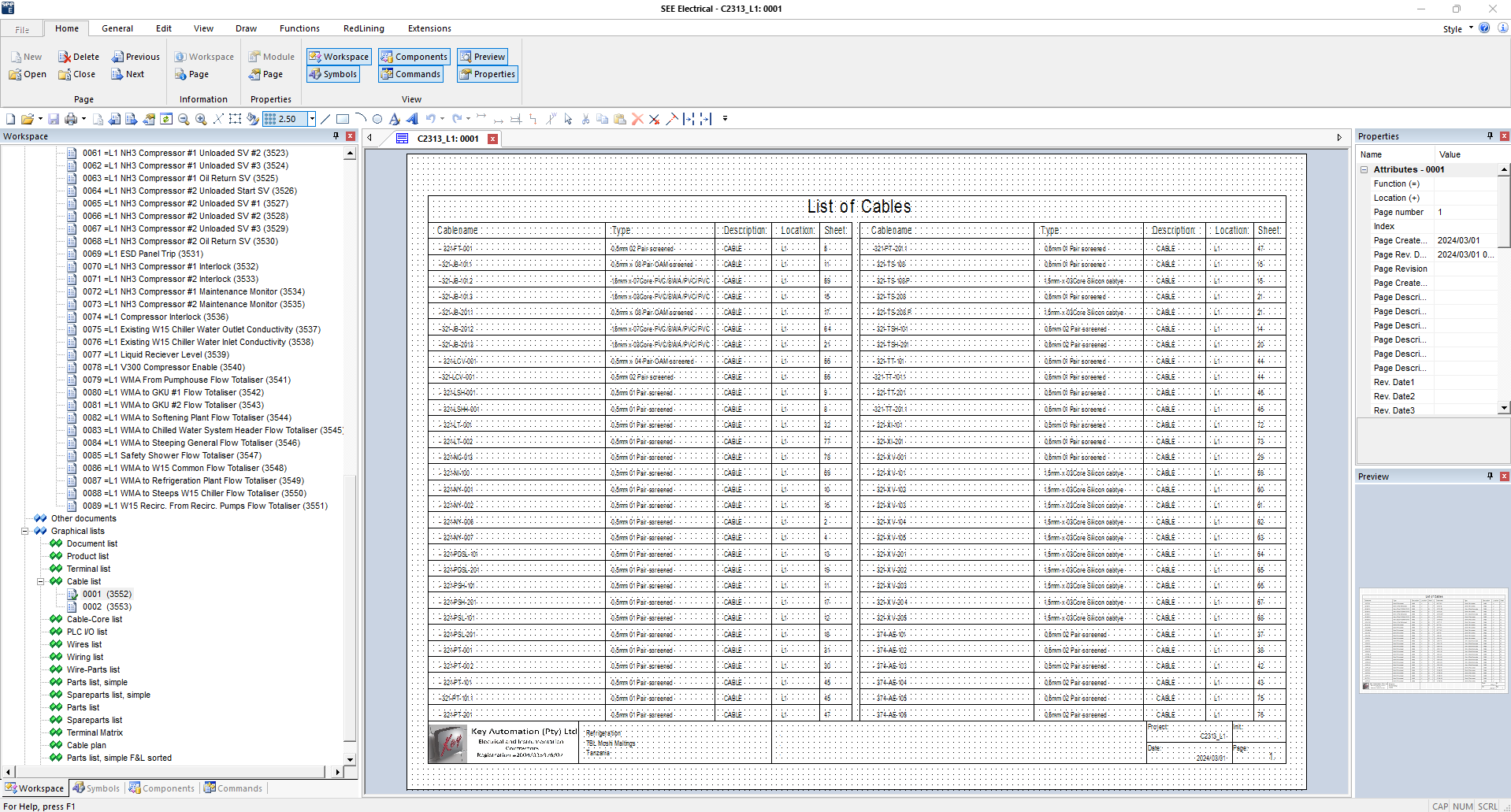The width and height of the screenshot is (1511, 812).
Task: Toggle the Symbols pane view button
Action: point(333,74)
